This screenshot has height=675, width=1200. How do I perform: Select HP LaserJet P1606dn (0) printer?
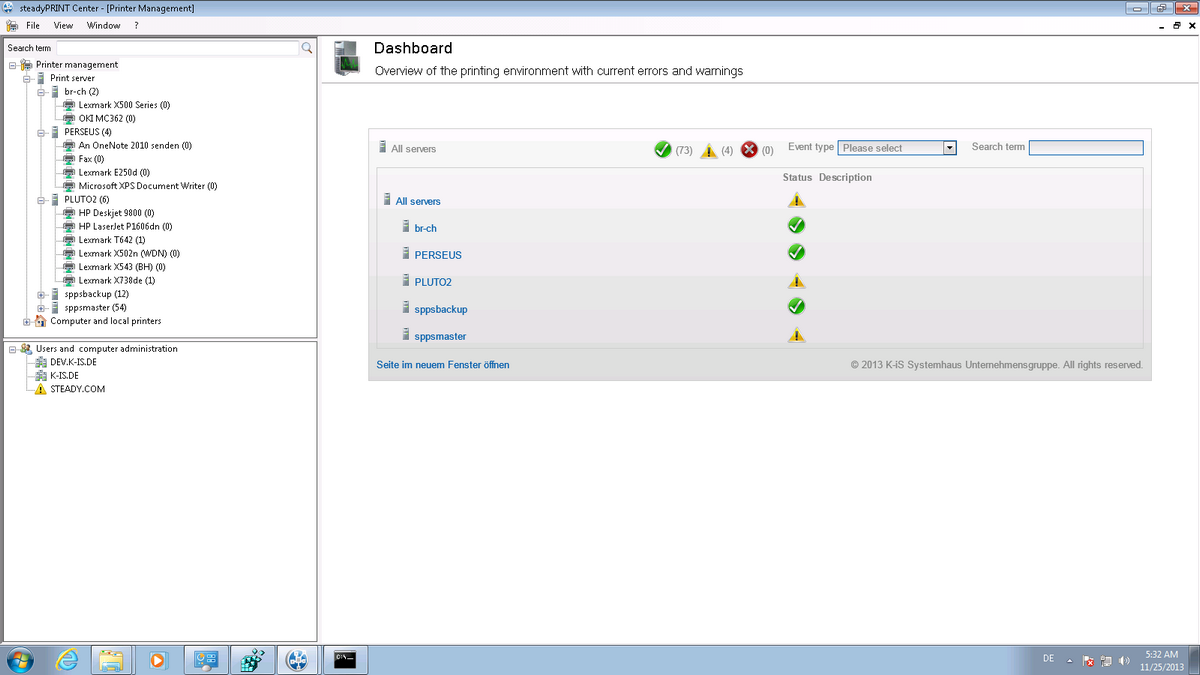click(x=126, y=227)
